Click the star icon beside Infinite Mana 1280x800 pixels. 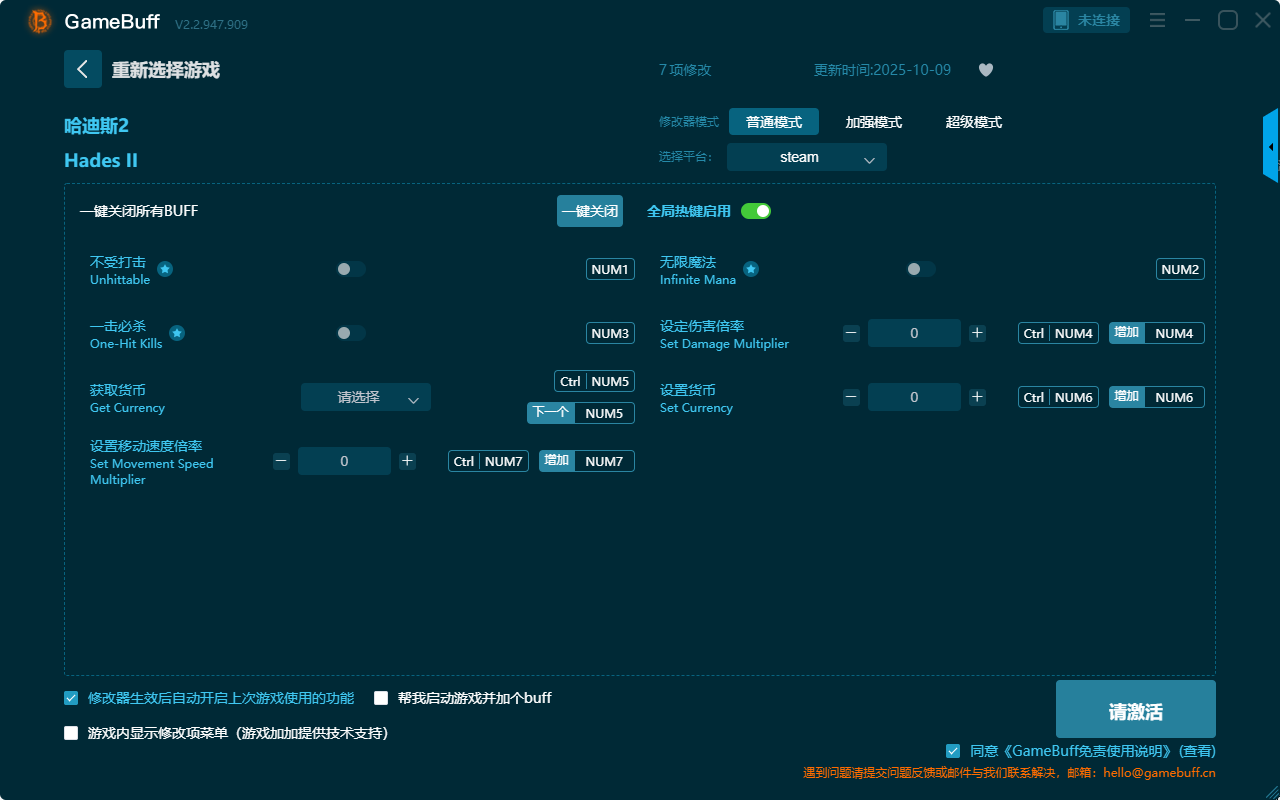click(x=750, y=269)
